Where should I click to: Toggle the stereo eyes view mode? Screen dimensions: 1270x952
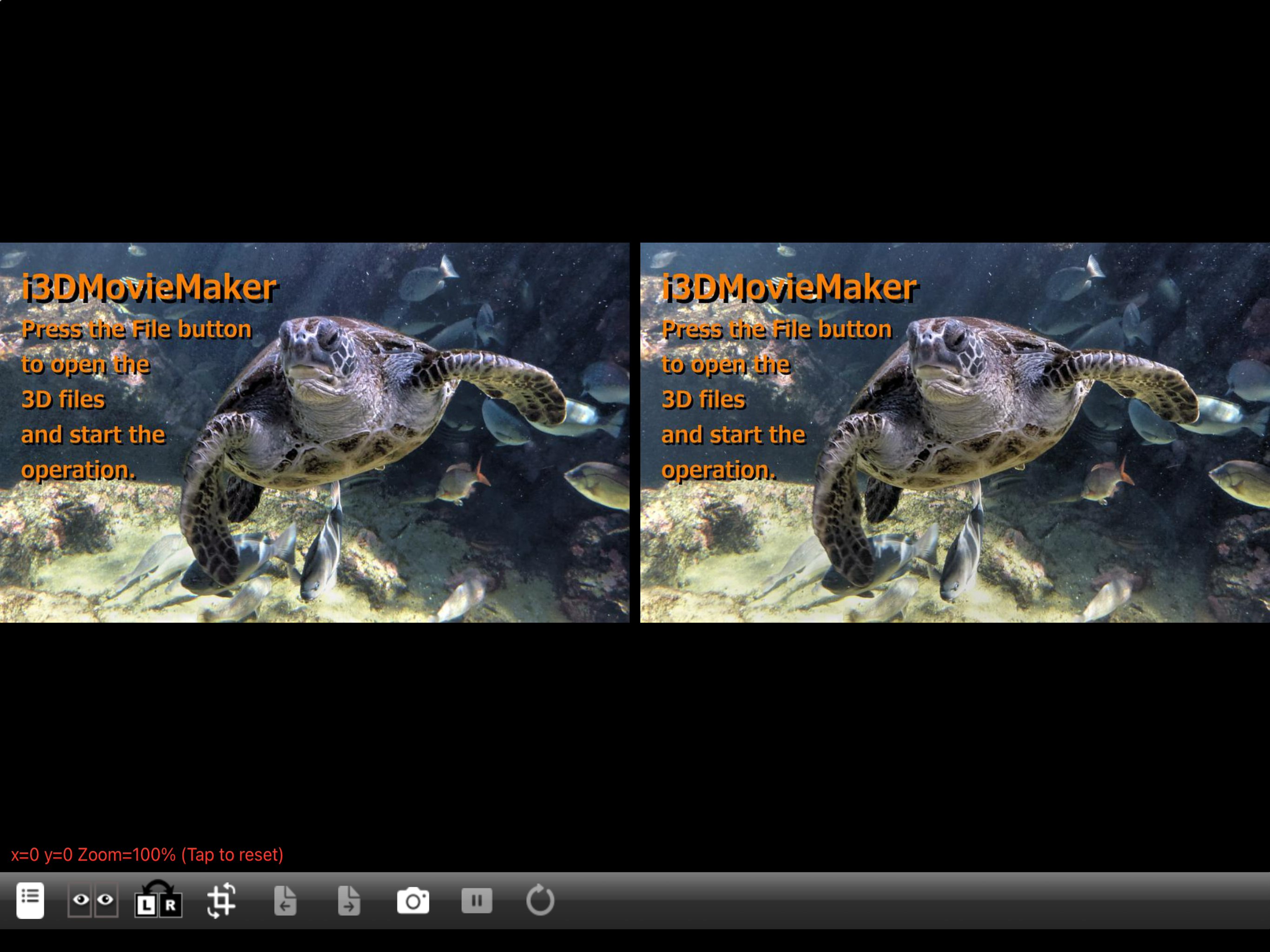point(93,900)
